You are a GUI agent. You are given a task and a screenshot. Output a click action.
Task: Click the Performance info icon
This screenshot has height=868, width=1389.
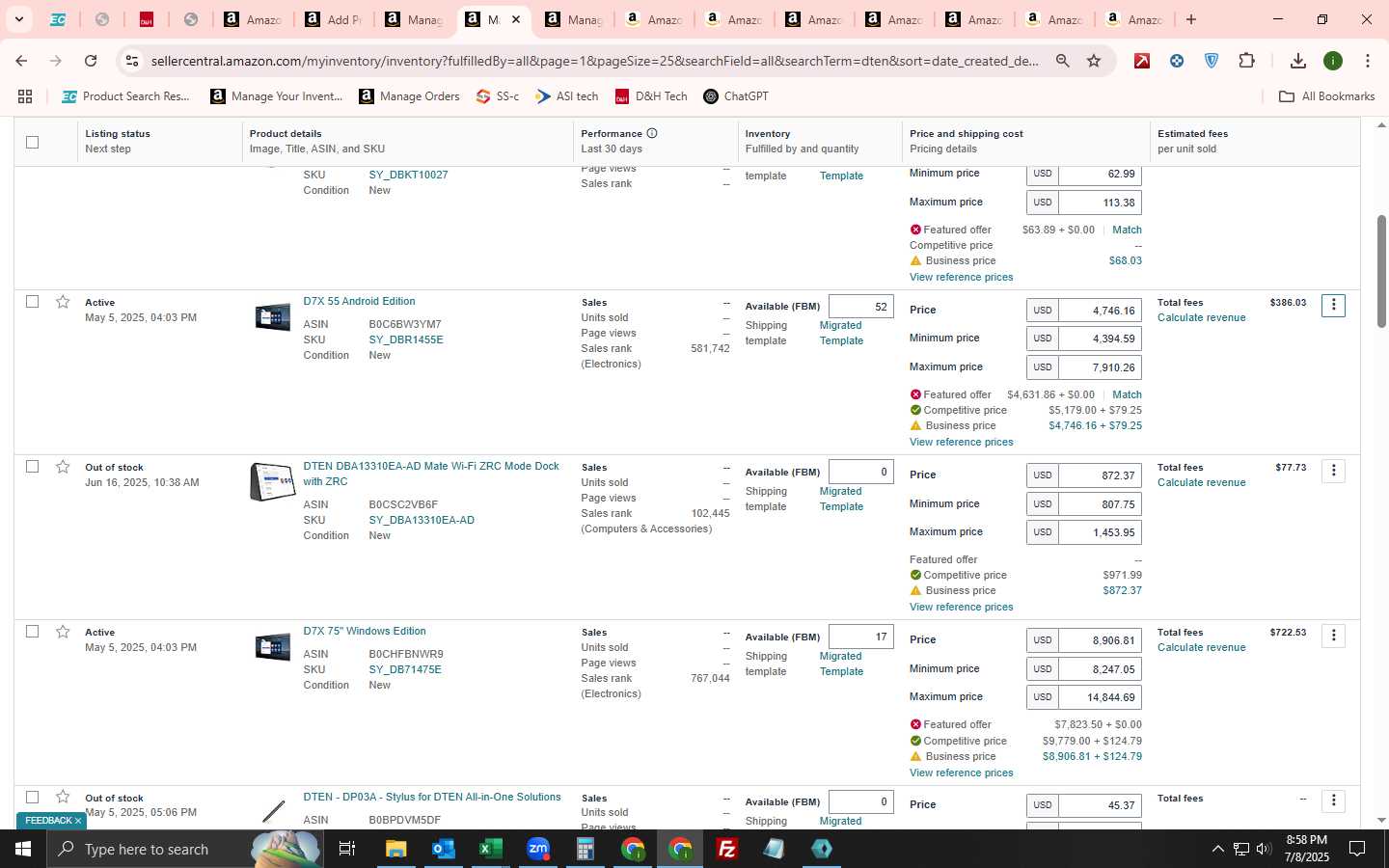click(x=652, y=133)
